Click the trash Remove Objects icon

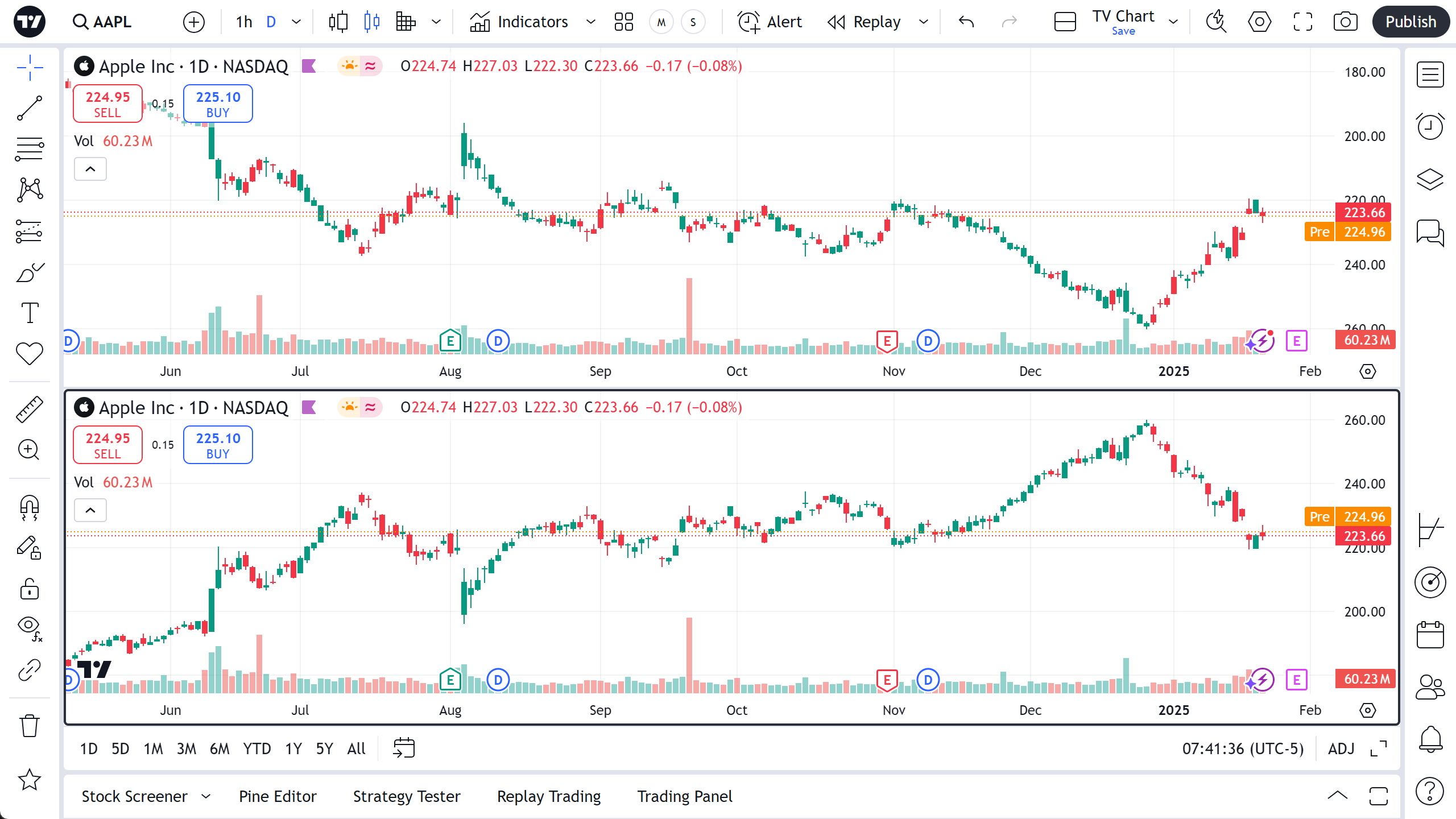click(30, 726)
